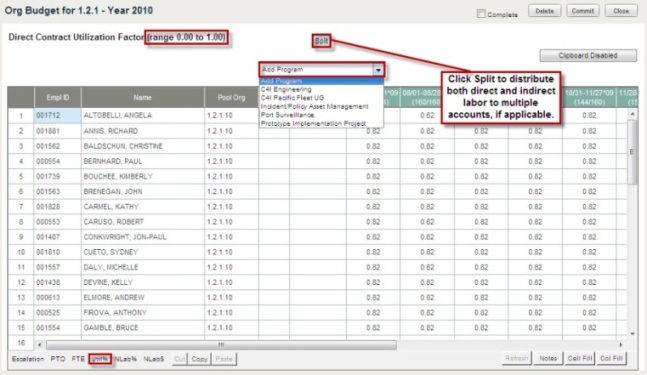
Task: Click the Split label
Action: point(321,41)
